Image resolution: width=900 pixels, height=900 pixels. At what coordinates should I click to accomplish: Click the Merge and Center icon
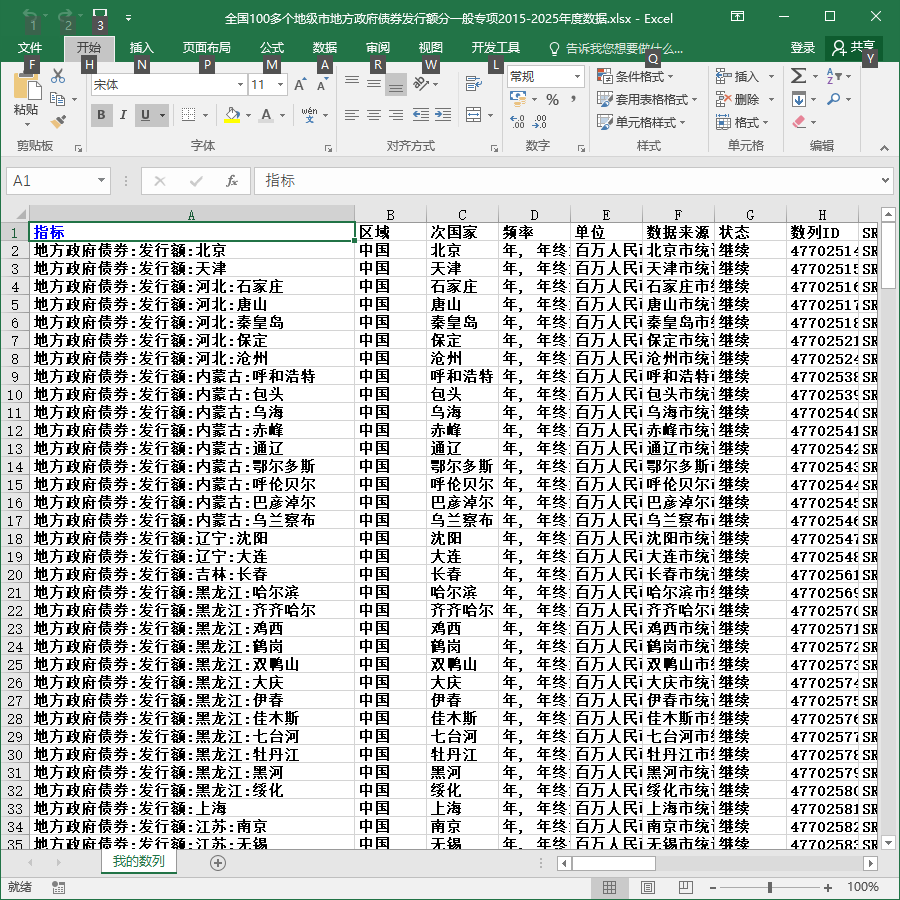pos(474,115)
